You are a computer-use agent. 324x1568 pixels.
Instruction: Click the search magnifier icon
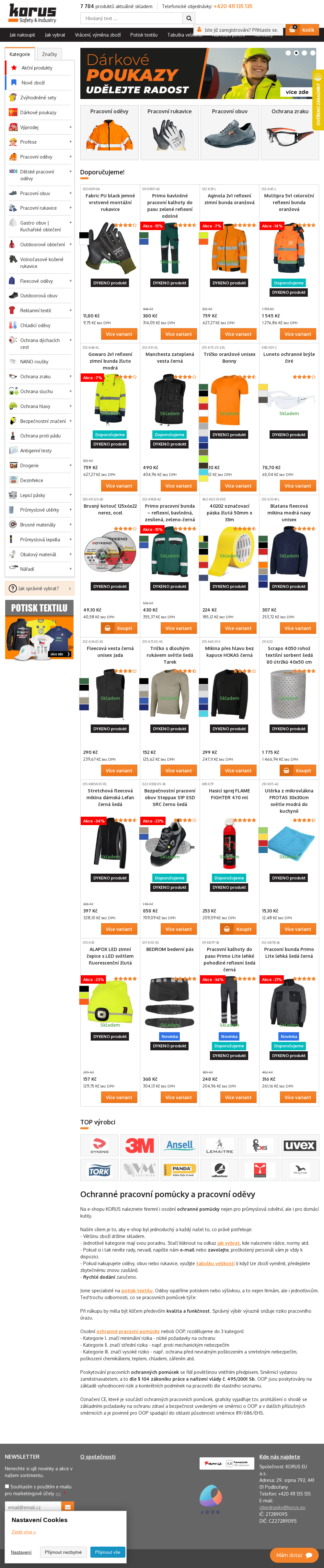click(189, 18)
